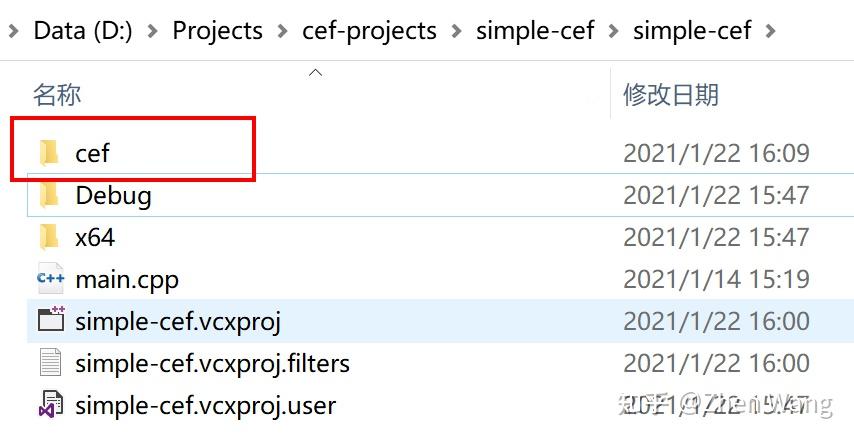This screenshot has width=854, height=442.
Task: Click the sort direction arrow above columns
Action: [x=315, y=72]
